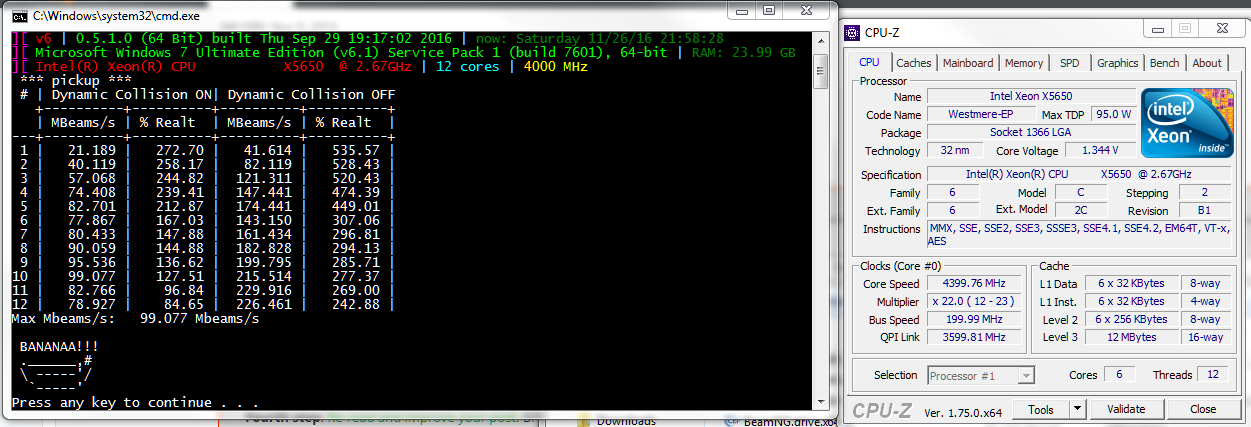Screen dimensions: 1251x427
Task: Go to the About tab
Action: (1207, 63)
